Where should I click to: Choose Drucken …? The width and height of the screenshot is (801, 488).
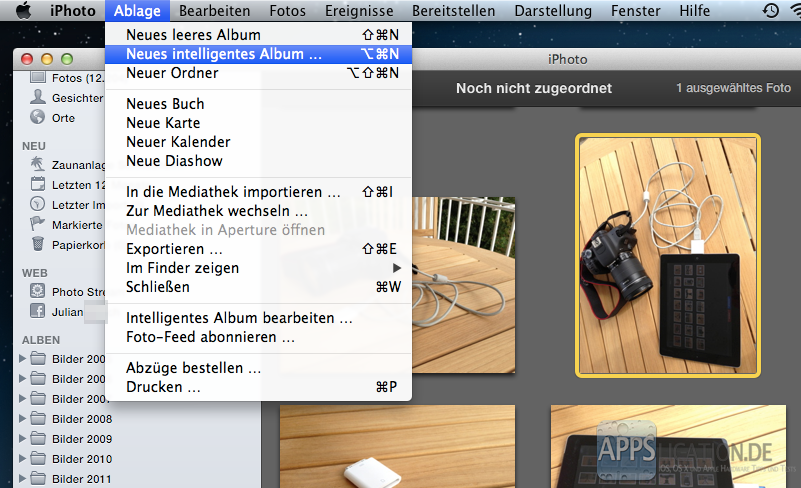258,387
